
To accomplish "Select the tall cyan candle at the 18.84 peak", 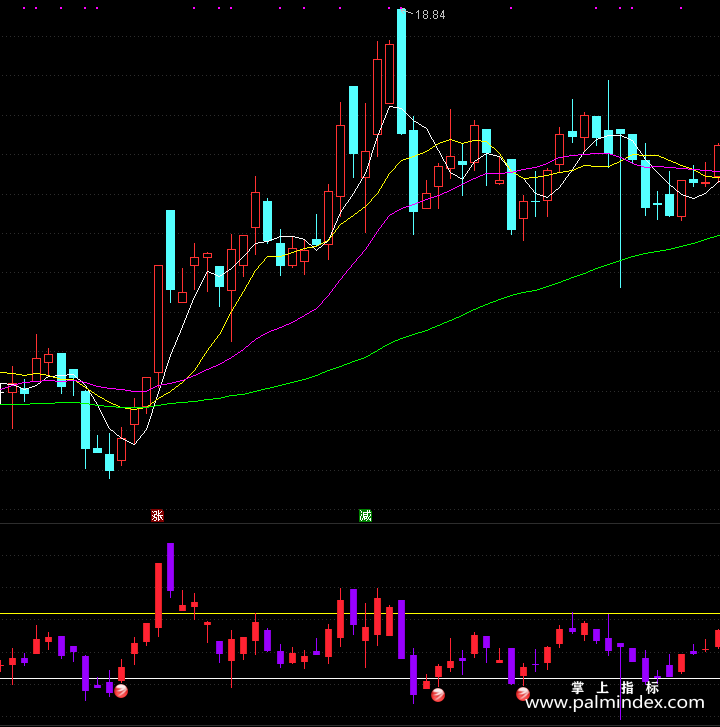I will point(401,72).
